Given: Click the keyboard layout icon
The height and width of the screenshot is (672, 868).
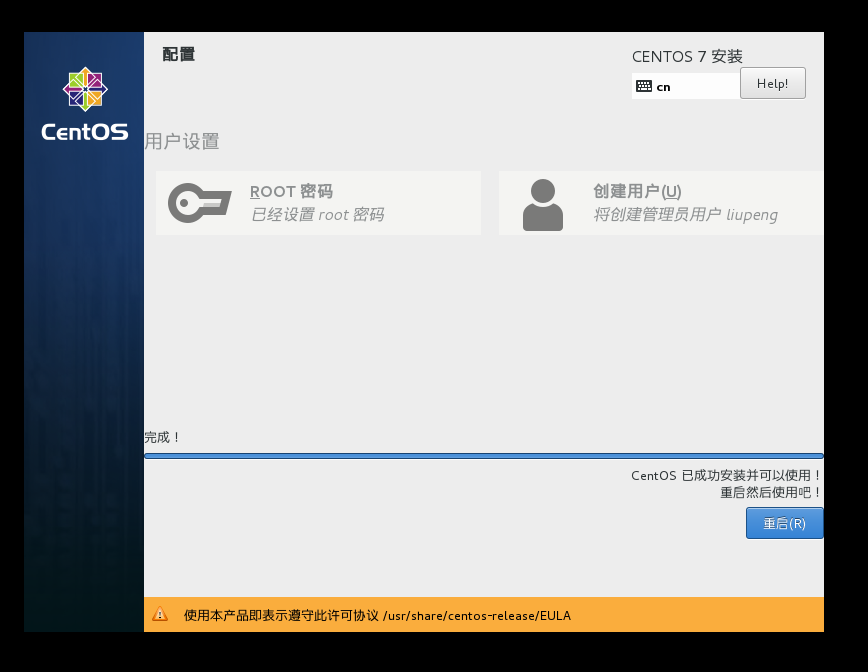Looking at the screenshot, I should click(x=644, y=86).
